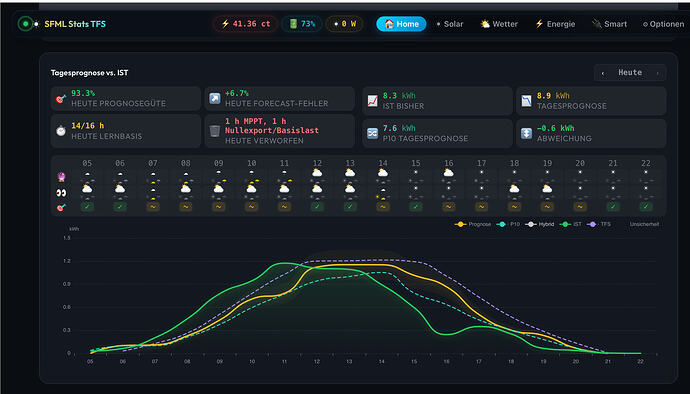690x394 pixels.
Task: Click the green check badge under hour 13
Action: tap(350, 206)
